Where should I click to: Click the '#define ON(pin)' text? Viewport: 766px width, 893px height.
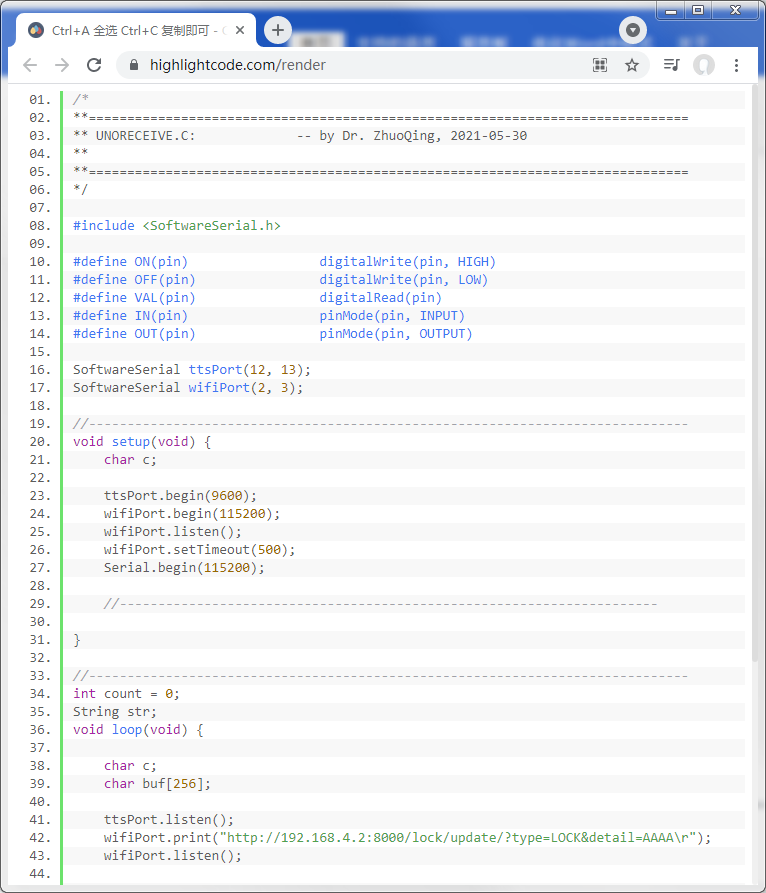coord(130,261)
